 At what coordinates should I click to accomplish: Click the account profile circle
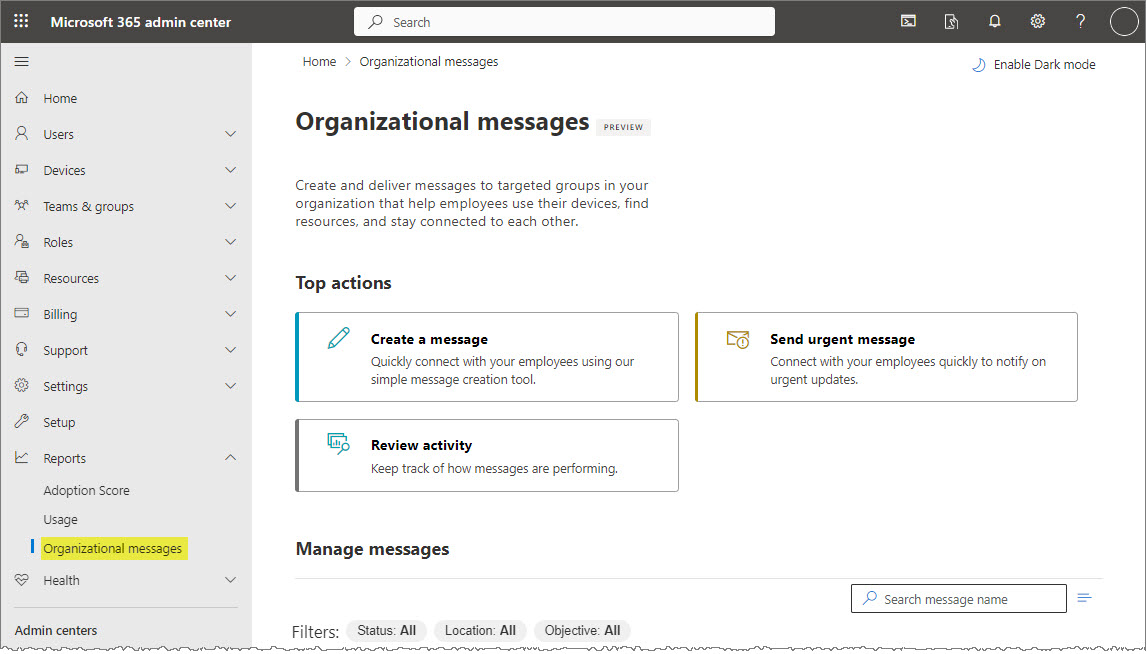pos(1123,21)
